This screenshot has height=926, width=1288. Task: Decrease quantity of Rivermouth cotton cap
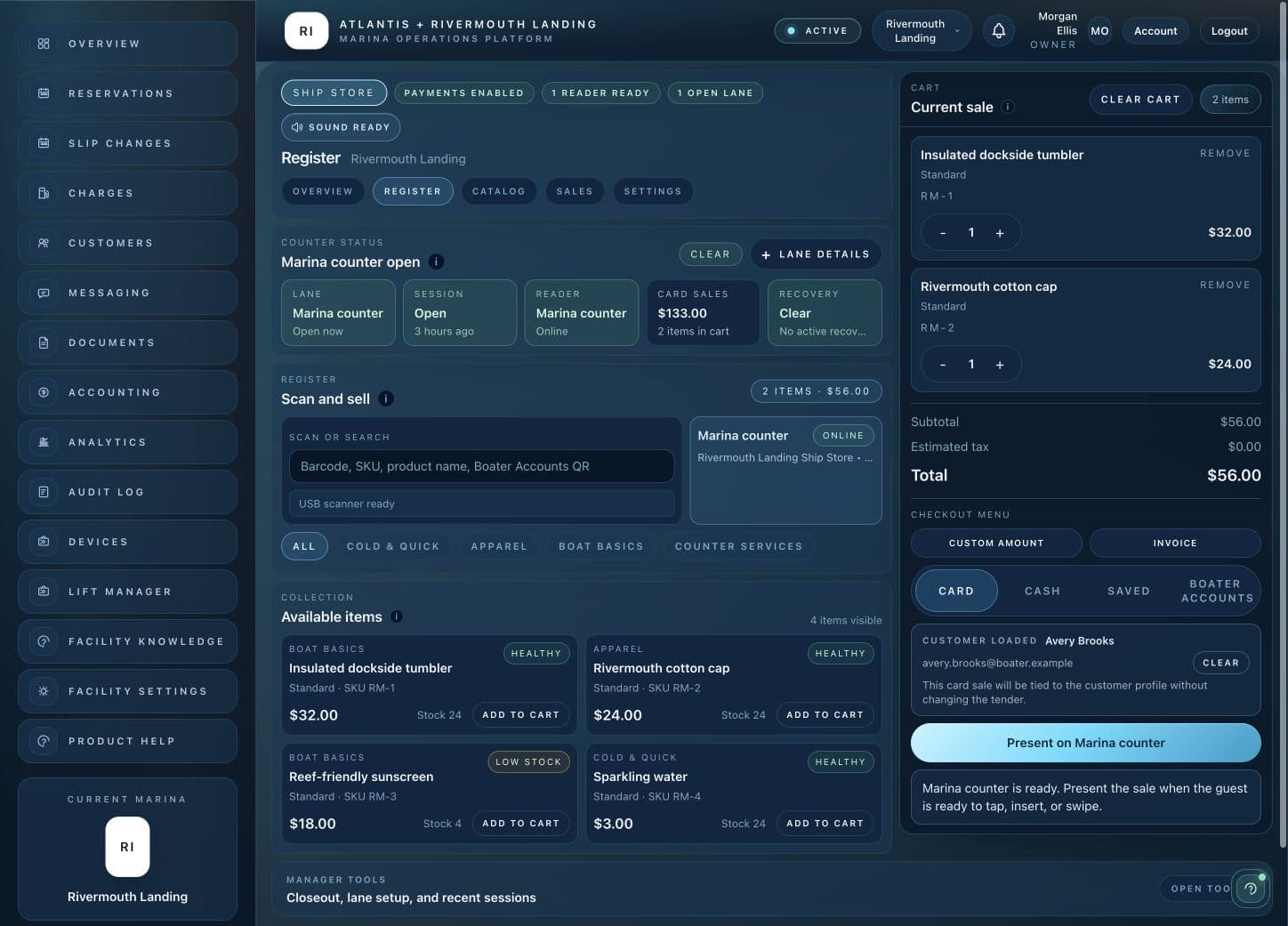(x=943, y=365)
